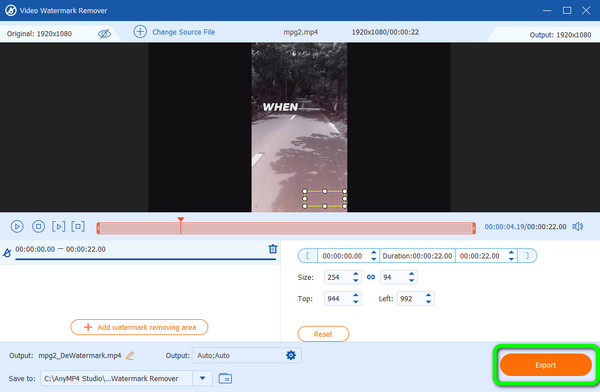Click the pink timeline progress bar
This screenshot has height=392, width=600.
(286, 229)
